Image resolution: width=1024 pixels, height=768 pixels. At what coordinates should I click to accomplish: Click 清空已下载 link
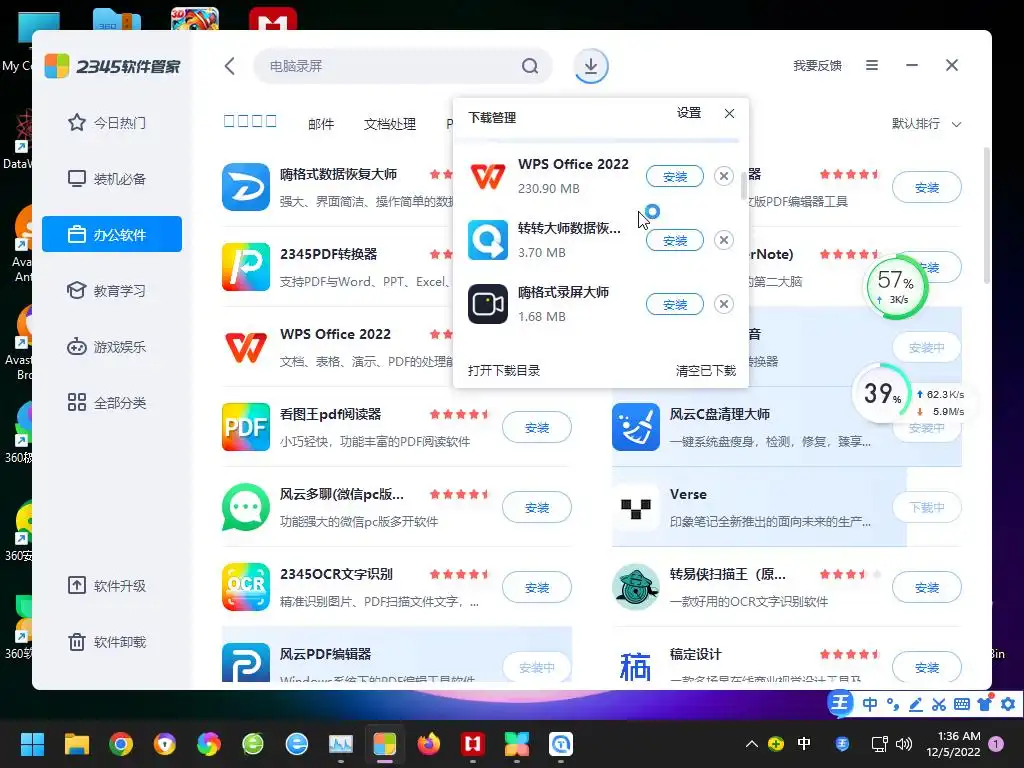pos(705,370)
